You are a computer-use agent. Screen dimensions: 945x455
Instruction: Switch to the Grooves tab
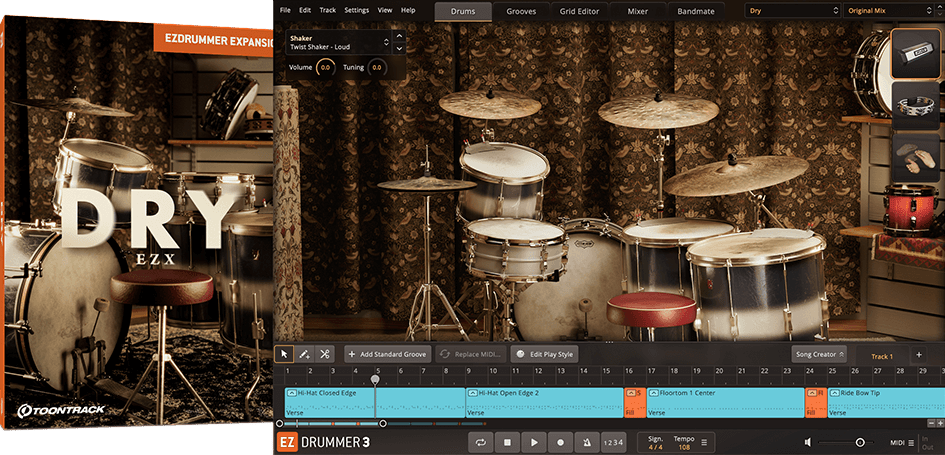[521, 11]
